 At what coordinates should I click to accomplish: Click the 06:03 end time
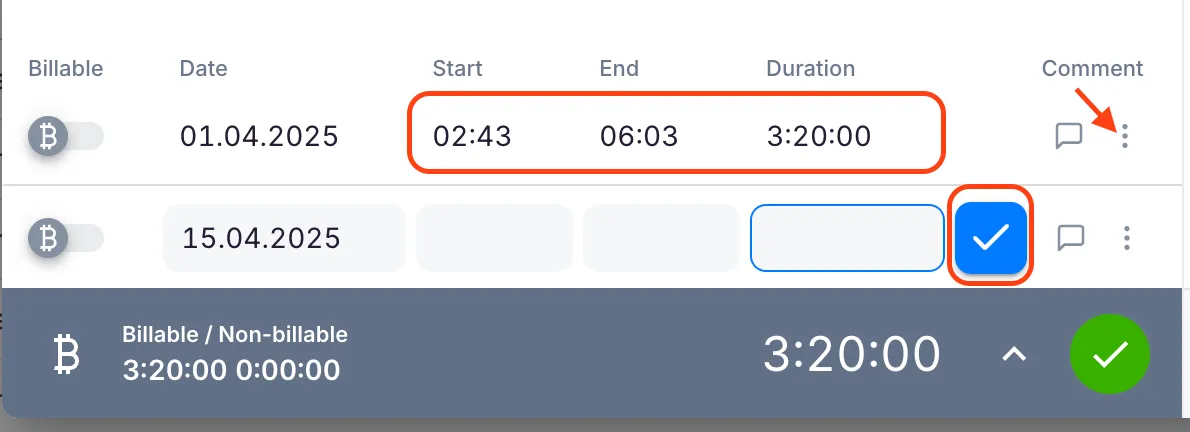[639, 136]
